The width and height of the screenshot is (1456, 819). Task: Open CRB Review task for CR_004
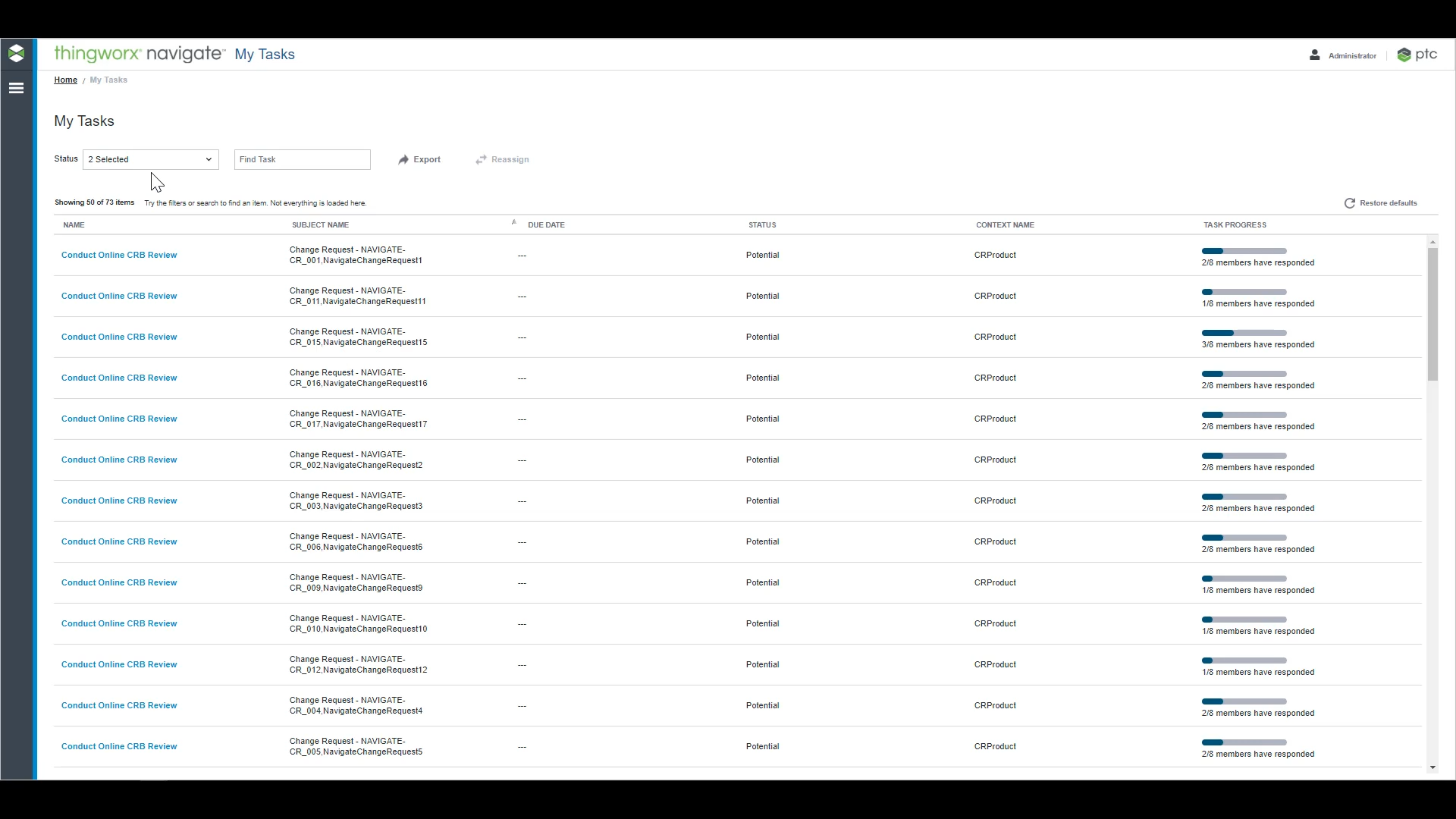[x=119, y=706]
